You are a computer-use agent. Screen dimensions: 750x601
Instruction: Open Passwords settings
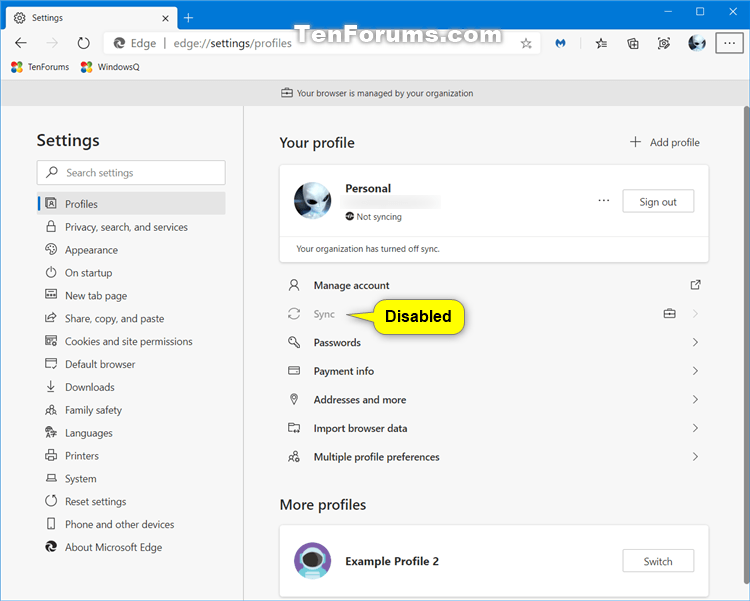[x=494, y=343]
